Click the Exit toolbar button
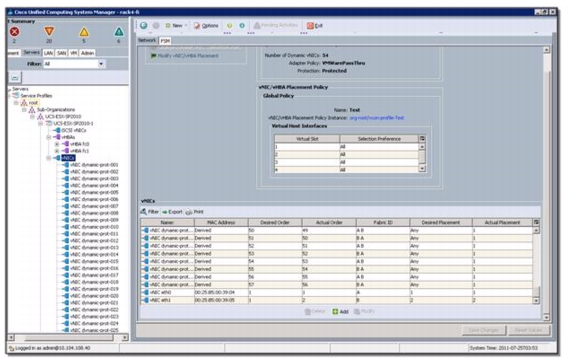 pos(315,25)
